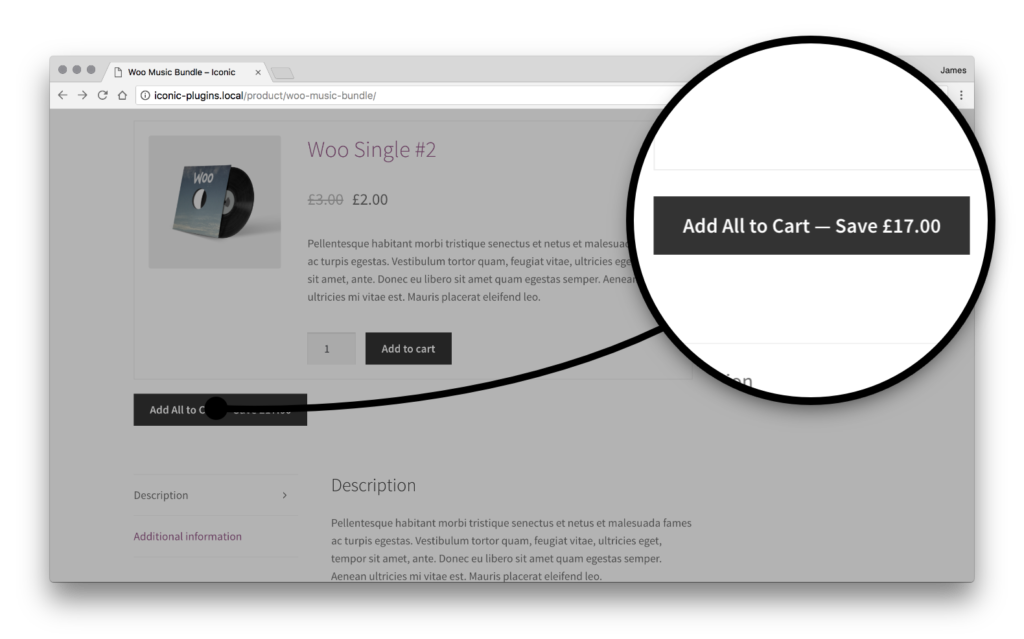
Task: Go back with the browser back arrow
Action: tap(62, 95)
